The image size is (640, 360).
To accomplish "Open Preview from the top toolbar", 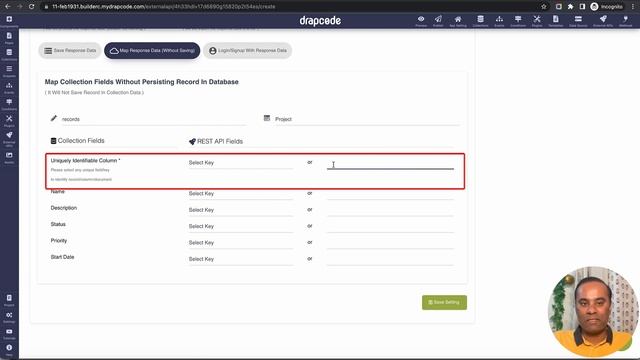I will pos(421,21).
